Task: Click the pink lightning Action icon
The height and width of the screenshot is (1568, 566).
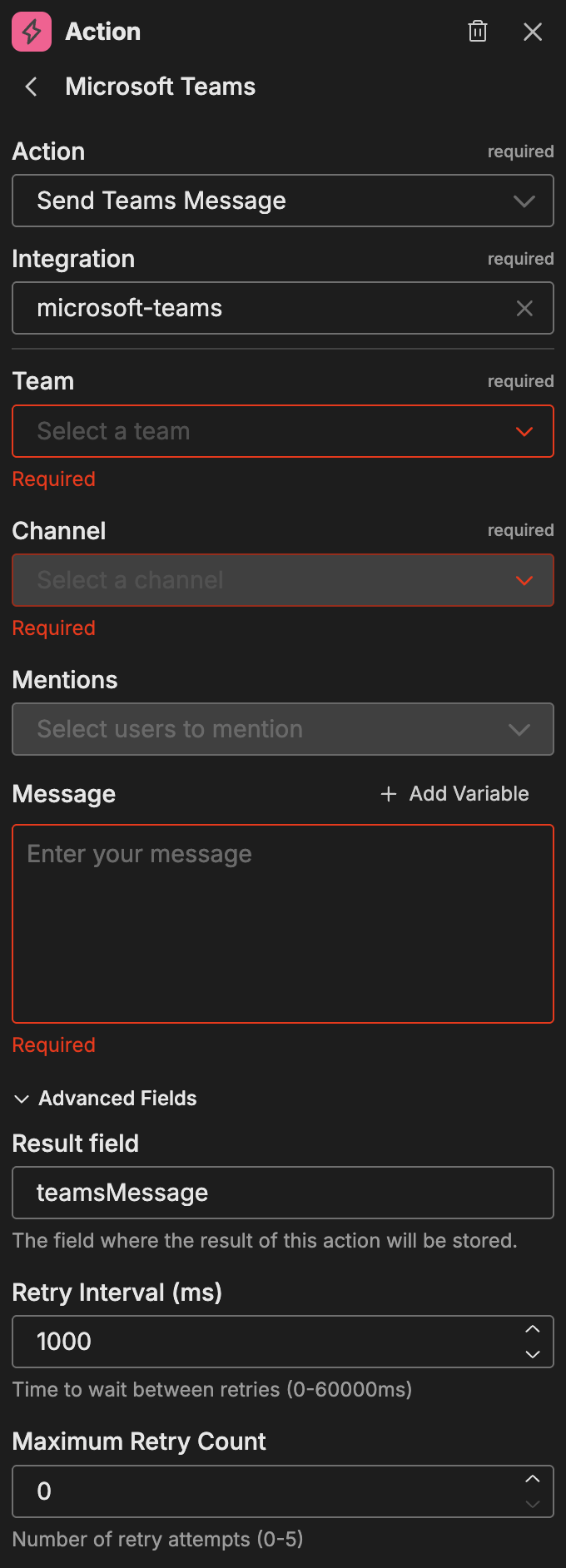Action: 30,32
